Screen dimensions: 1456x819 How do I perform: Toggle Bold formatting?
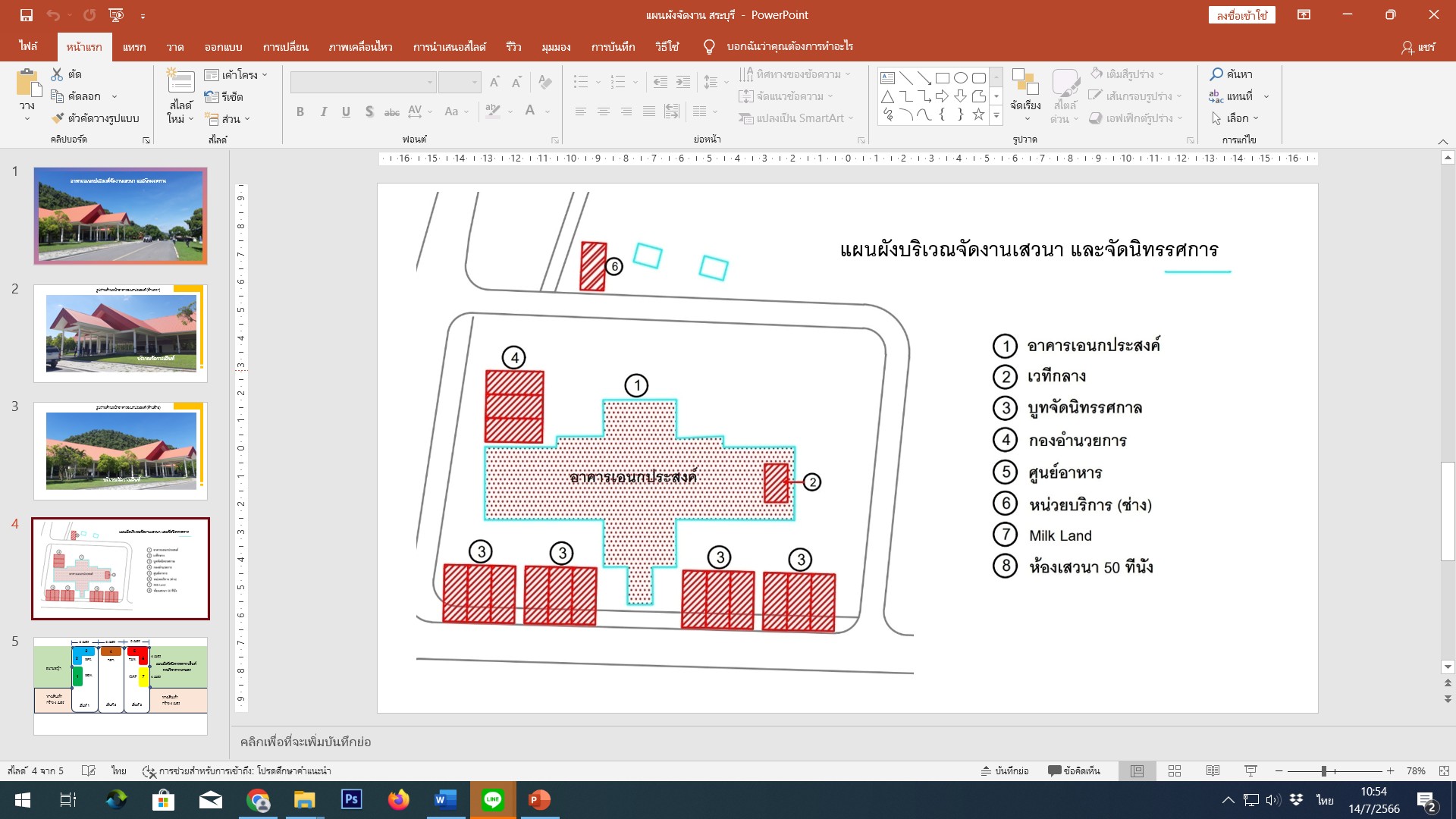pos(300,111)
